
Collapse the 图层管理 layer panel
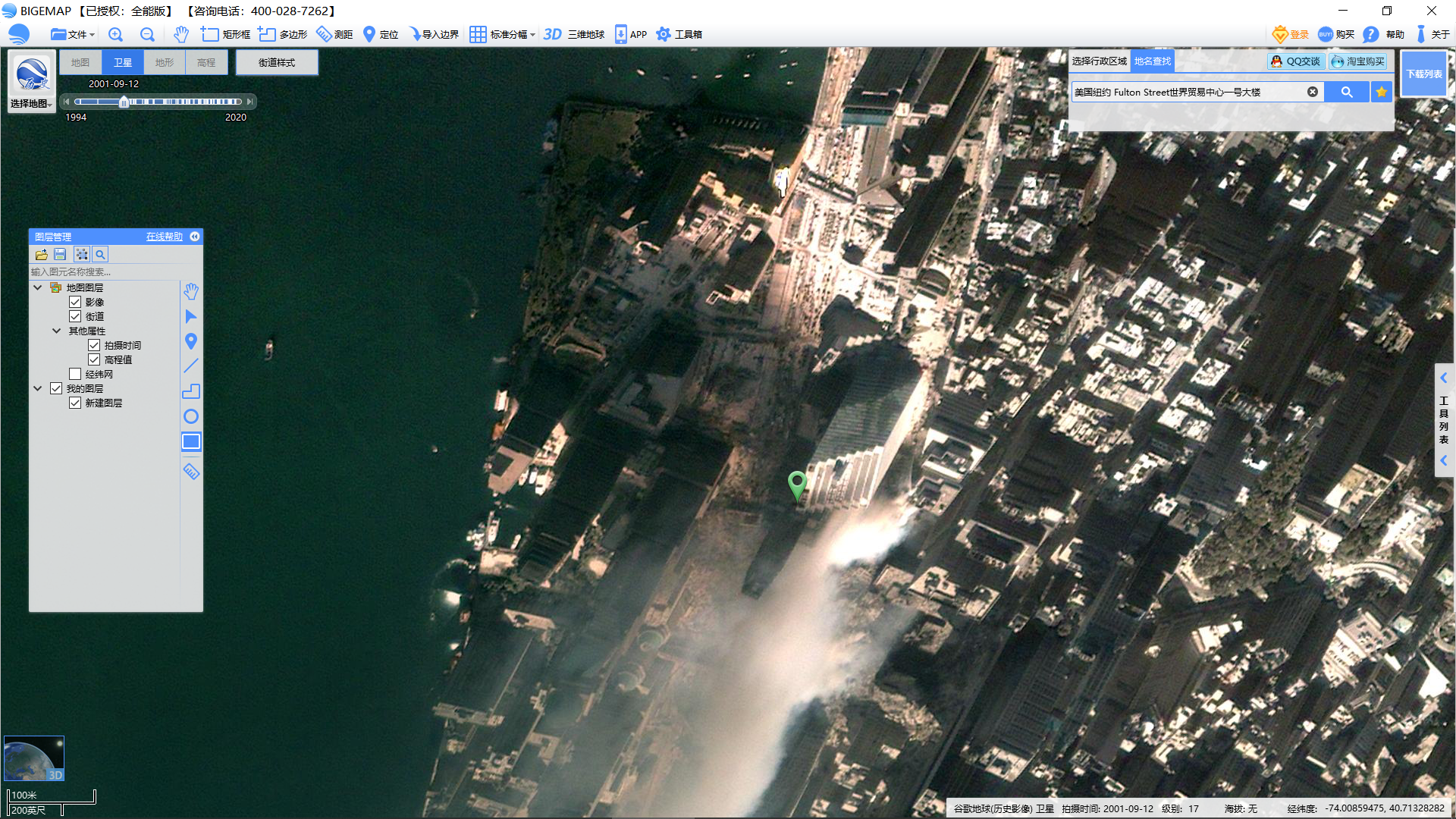195,237
